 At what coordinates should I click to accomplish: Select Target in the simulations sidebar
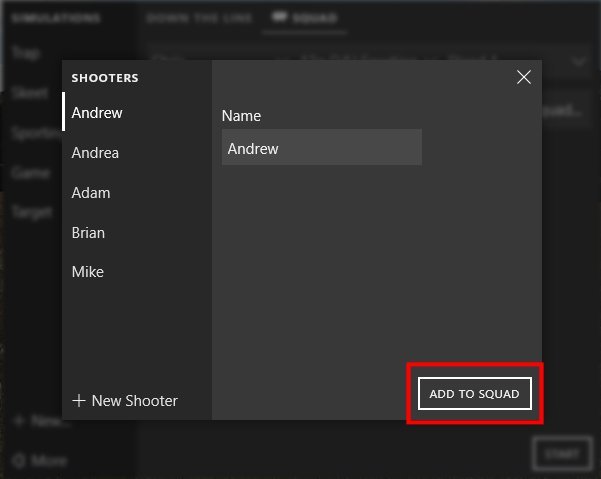(32, 212)
